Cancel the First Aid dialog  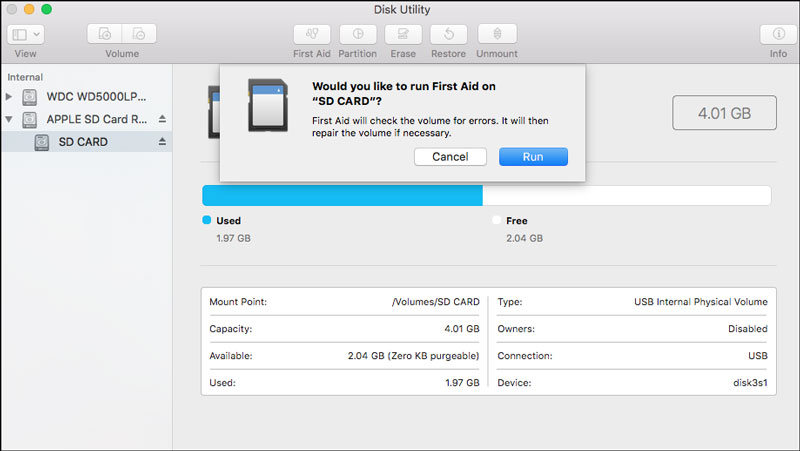tap(450, 157)
